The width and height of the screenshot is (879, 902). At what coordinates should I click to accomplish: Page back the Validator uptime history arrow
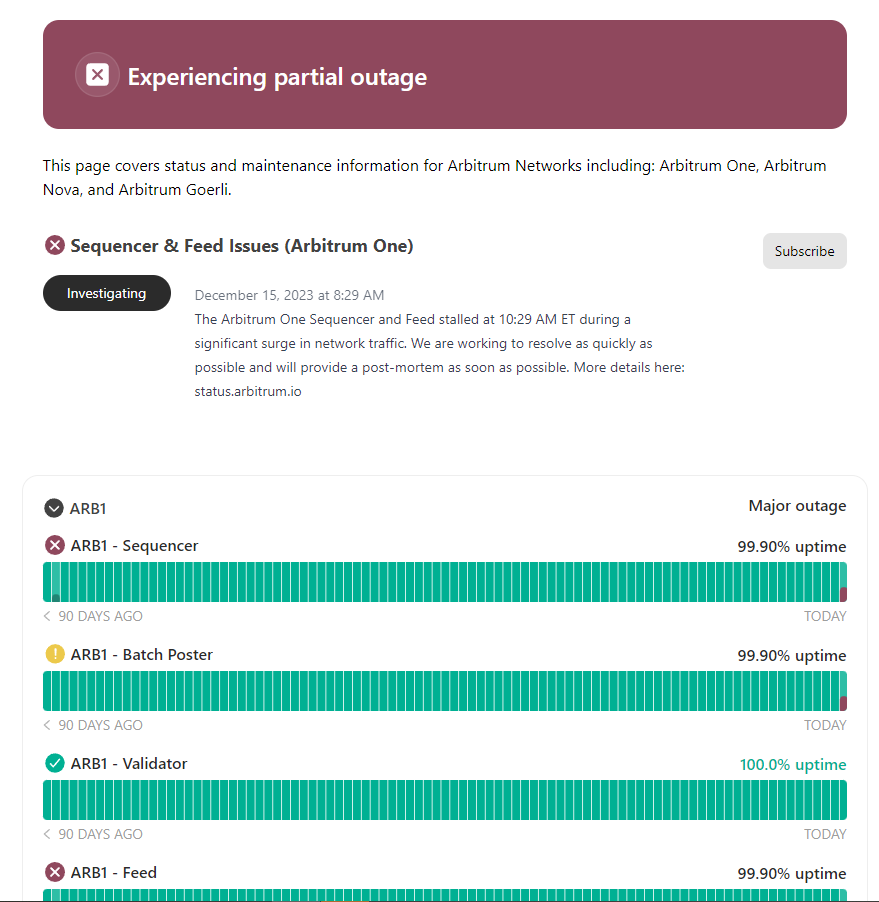48,834
